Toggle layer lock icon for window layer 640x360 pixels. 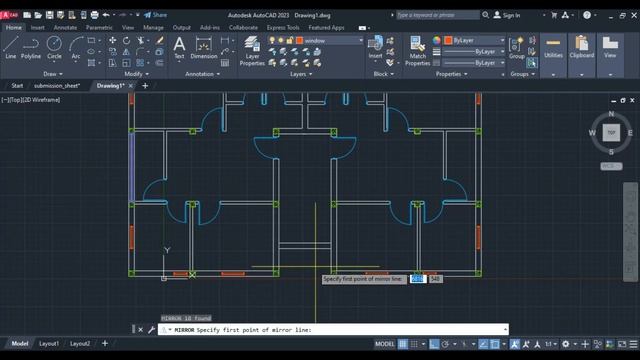pos(290,40)
